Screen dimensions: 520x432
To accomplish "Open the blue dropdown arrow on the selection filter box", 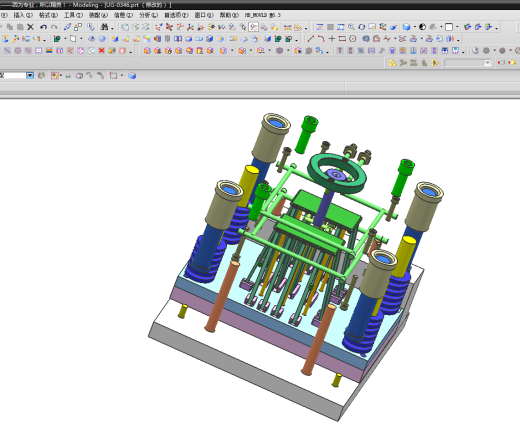I will tap(30, 75).
